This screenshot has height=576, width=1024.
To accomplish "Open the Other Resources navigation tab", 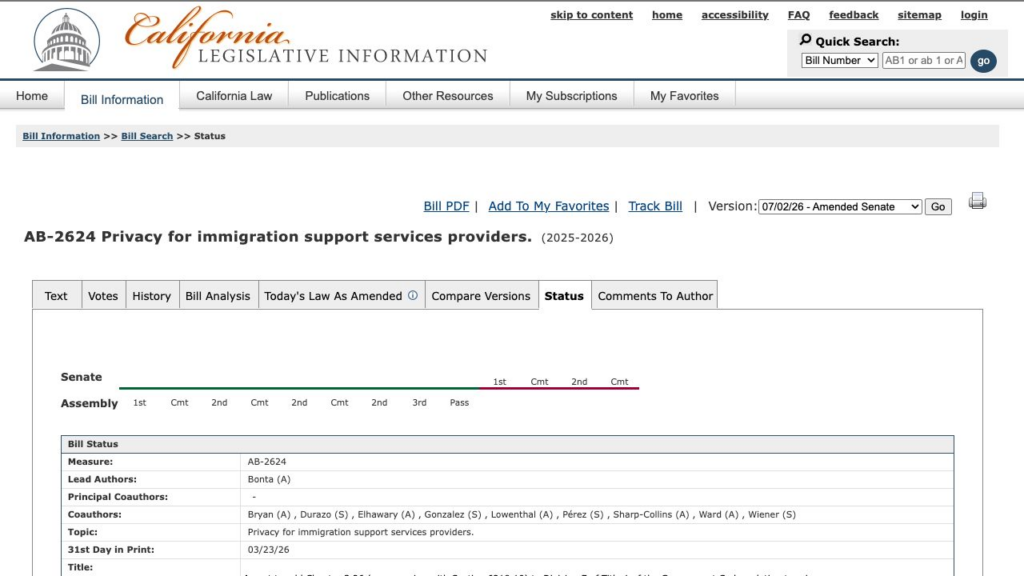I will [x=447, y=96].
